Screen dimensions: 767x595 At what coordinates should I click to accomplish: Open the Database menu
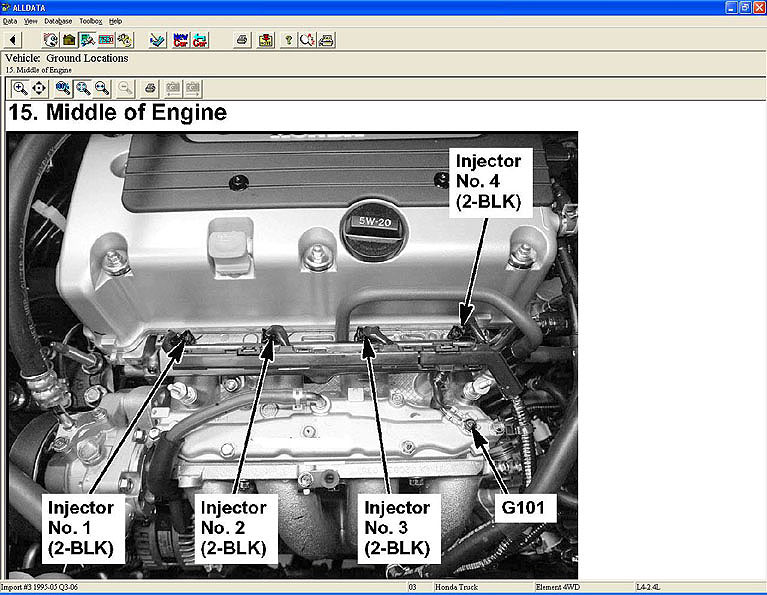(58, 21)
